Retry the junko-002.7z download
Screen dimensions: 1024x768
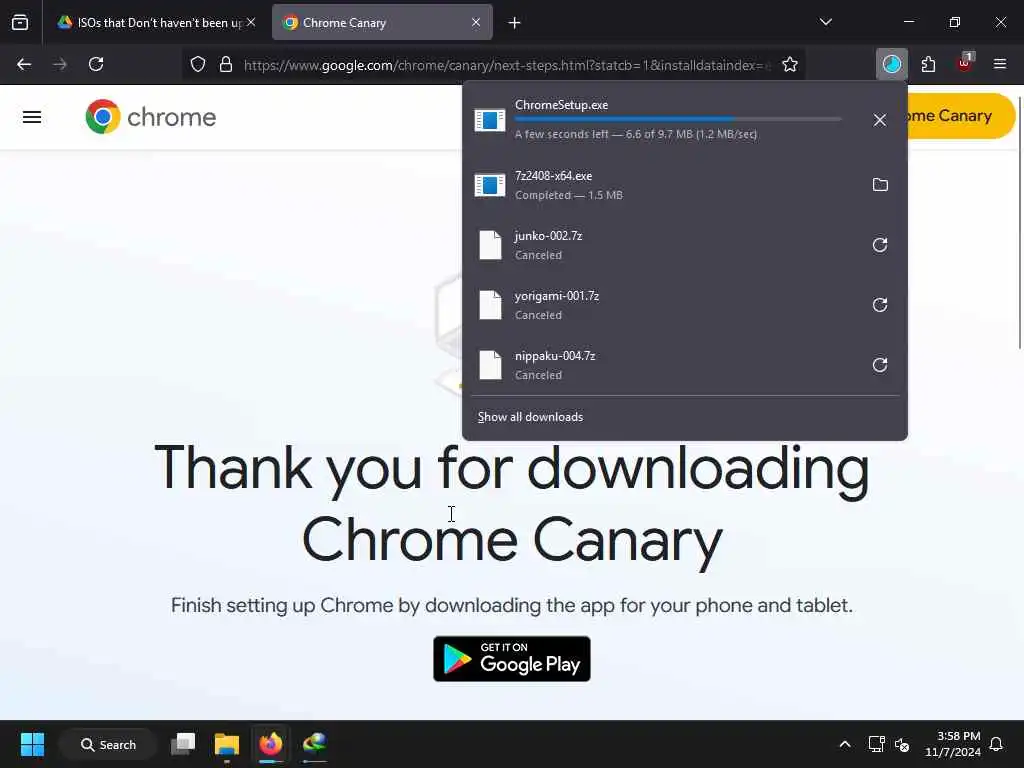pos(880,245)
